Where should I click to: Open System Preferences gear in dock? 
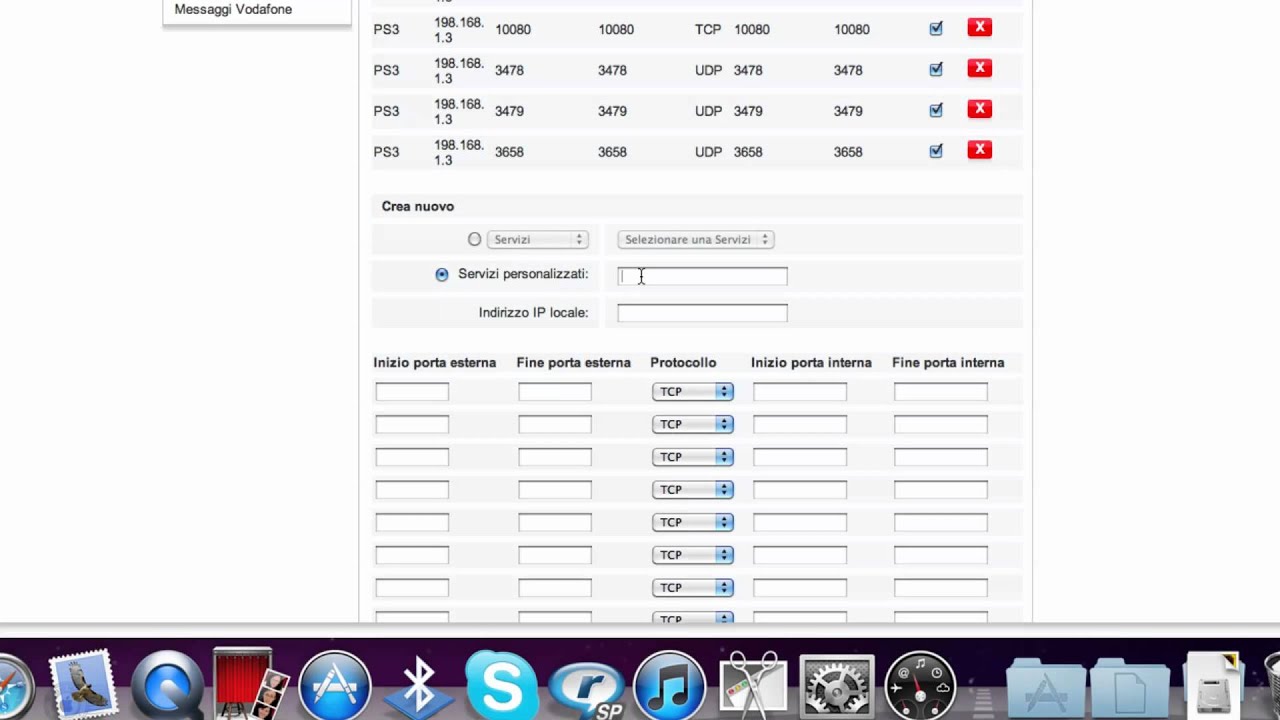[x=837, y=686]
